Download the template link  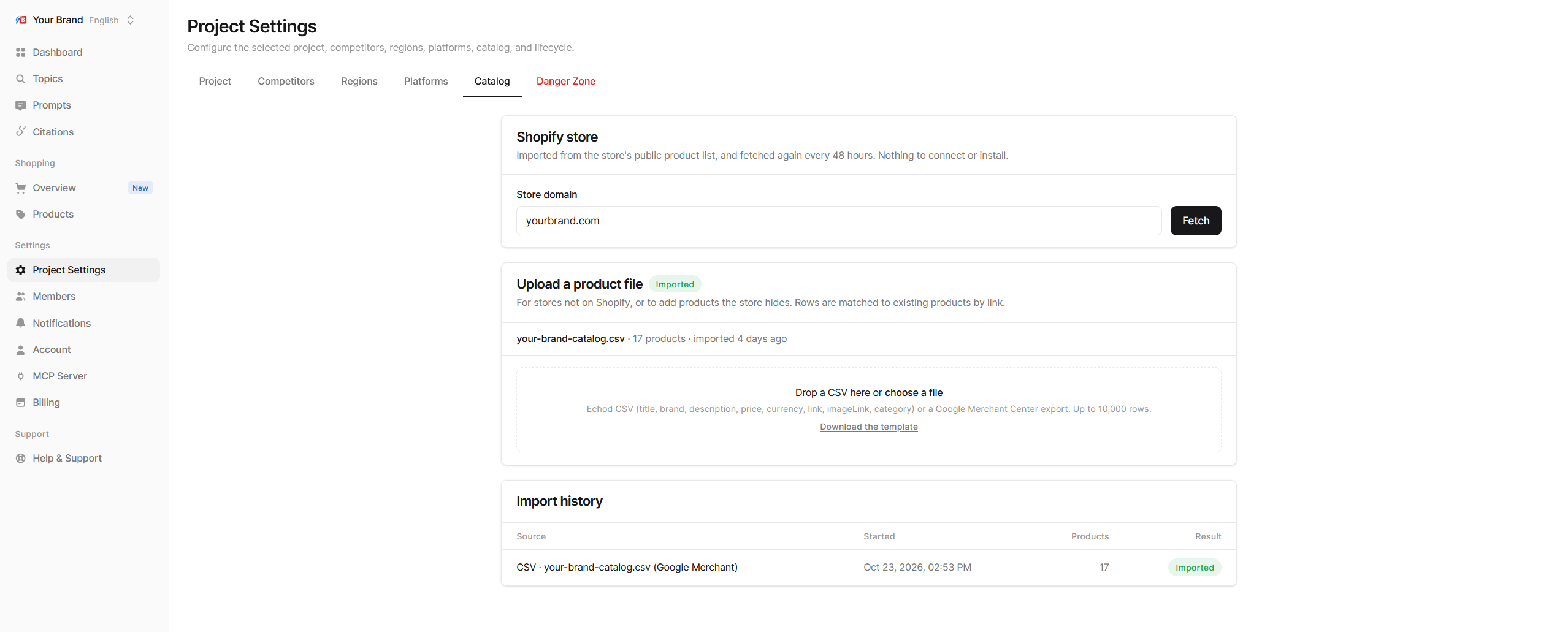coord(868,427)
